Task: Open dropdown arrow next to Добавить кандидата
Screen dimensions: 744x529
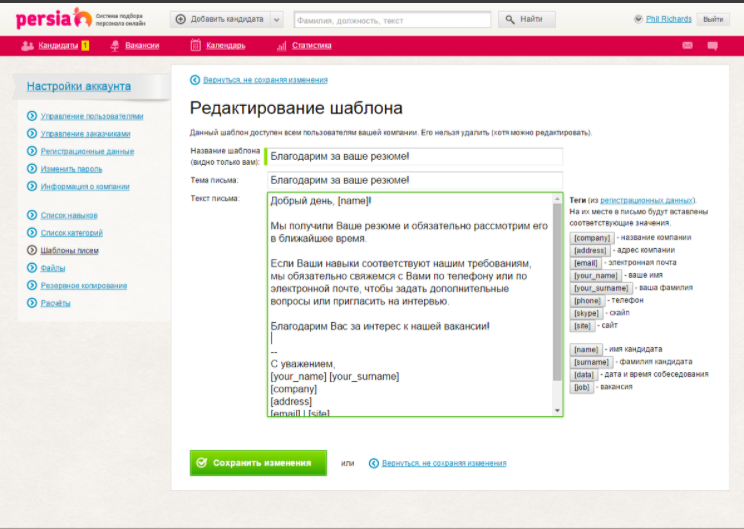Action: click(x=277, y=20)
